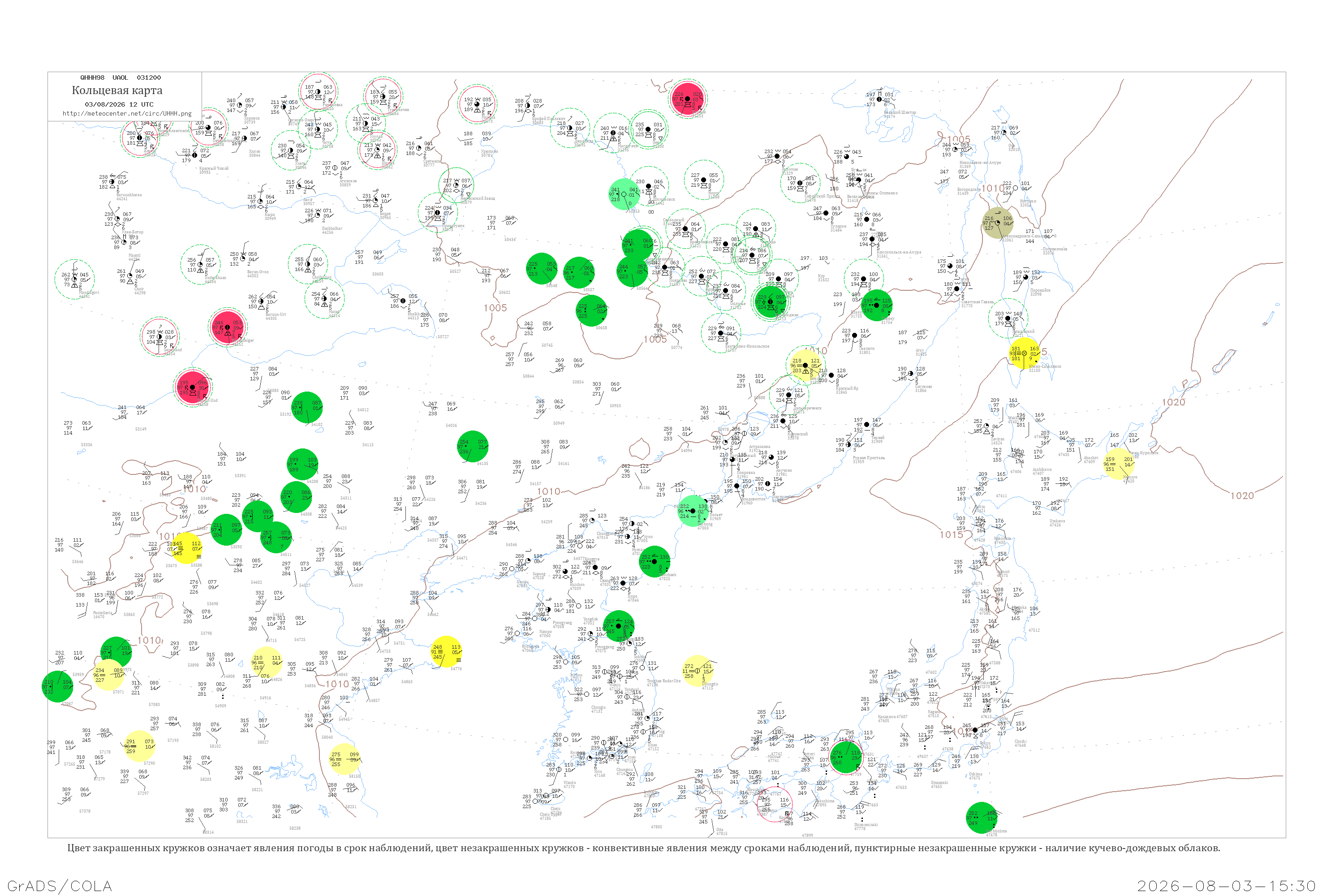The image size is (1344, 896).
Task: Click the station label "Baruun-Urt"
Action: [276, 314]
